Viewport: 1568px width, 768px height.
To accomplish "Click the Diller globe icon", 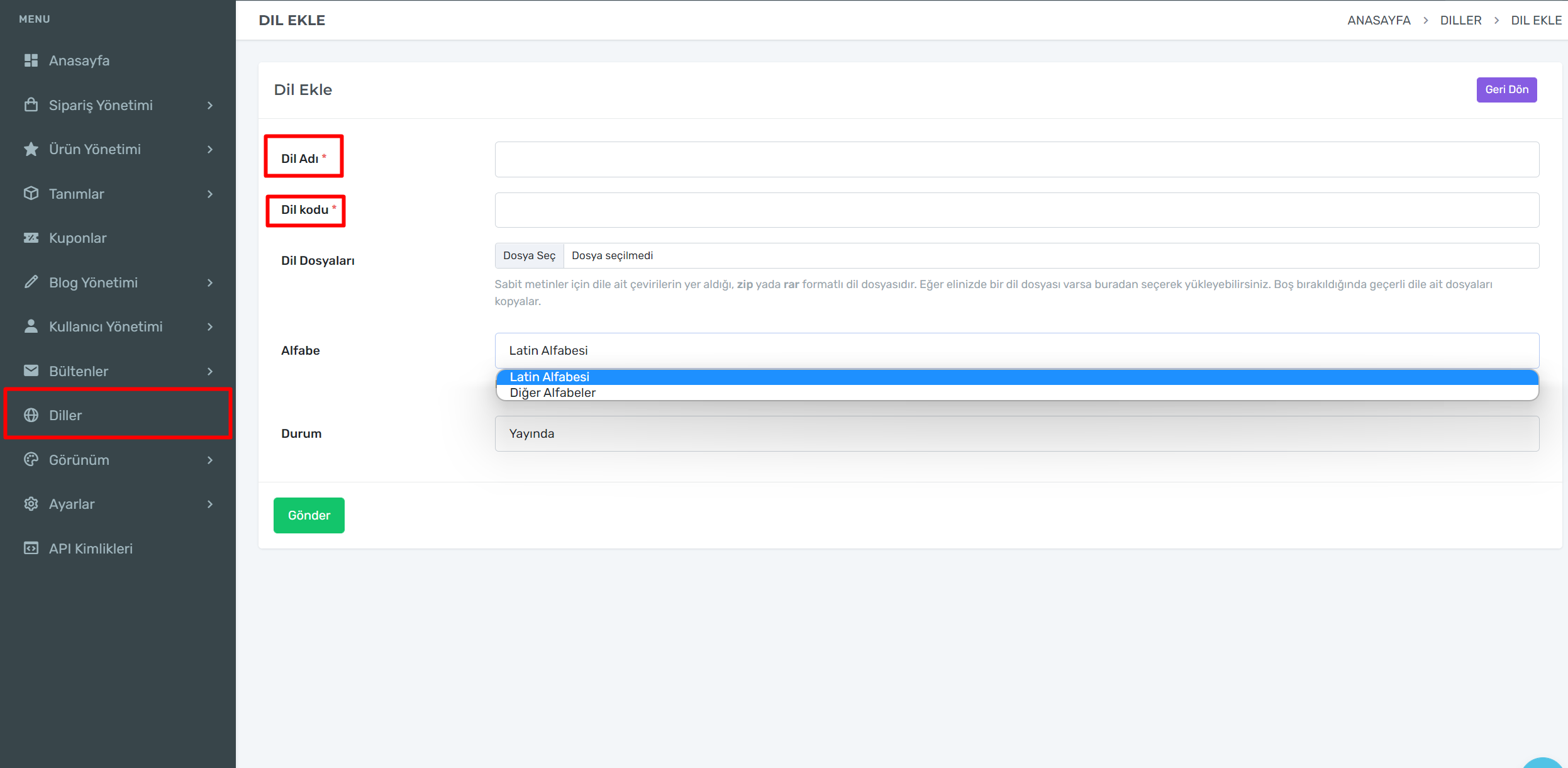I will (31, 415).
